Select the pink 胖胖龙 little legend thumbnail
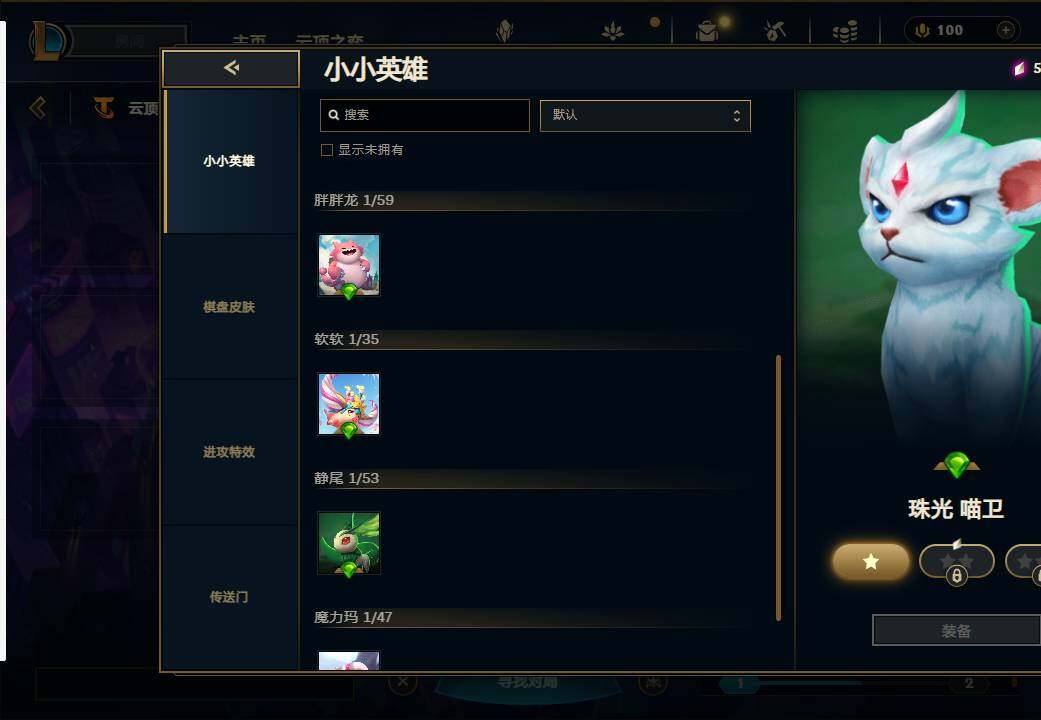The width and height of the screenshot is (1041, 720). [349, 265]
